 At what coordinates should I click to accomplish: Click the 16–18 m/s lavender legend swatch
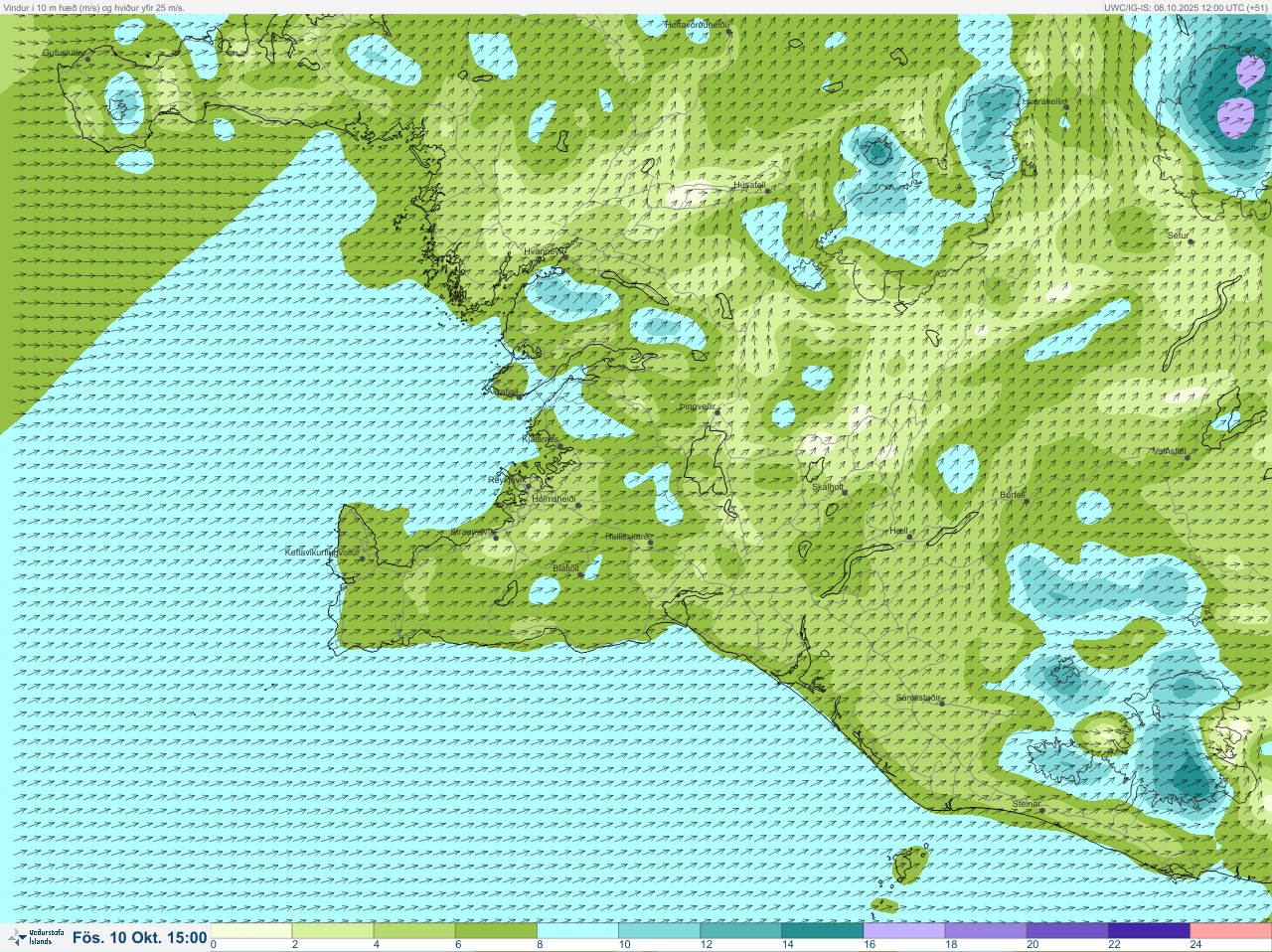tap(903, 931)
